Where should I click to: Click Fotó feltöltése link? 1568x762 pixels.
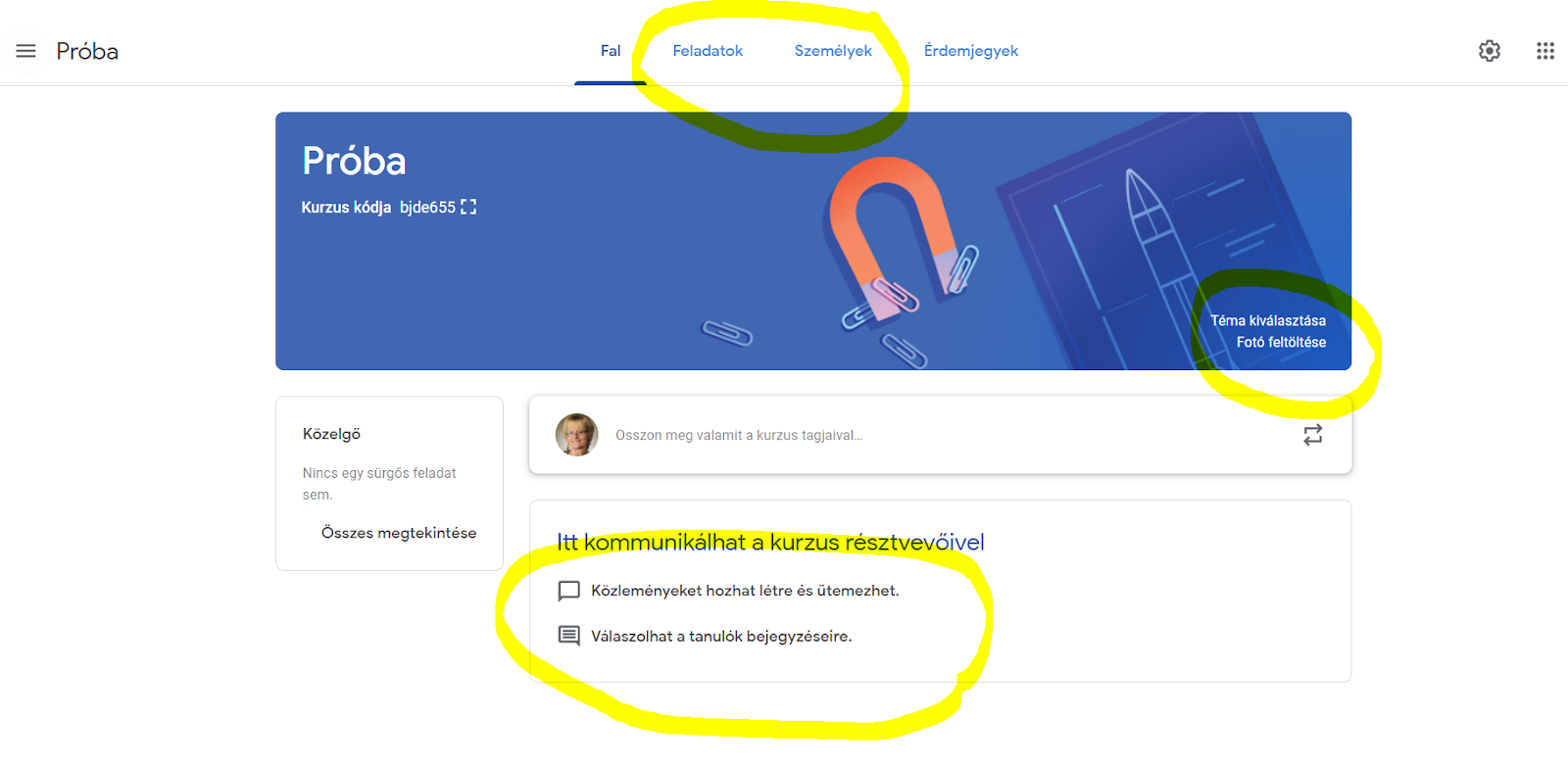[1281, 342]
